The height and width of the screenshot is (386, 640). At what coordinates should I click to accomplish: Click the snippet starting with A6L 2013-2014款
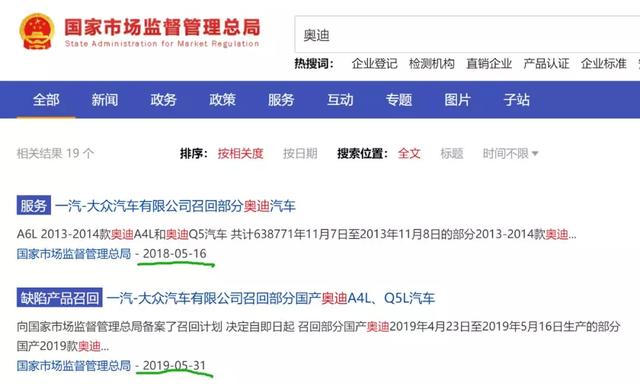coord(296,234)
